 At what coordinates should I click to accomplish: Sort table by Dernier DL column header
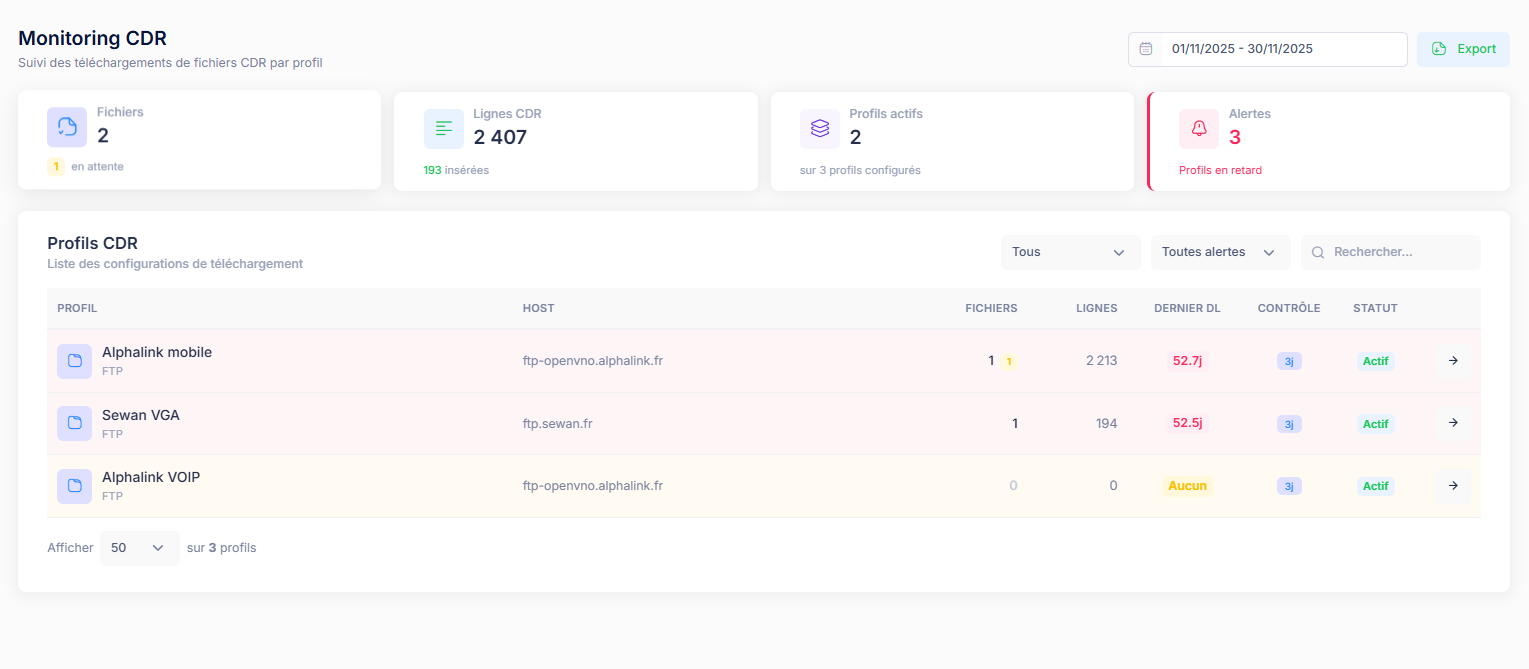click(1187, 308)
